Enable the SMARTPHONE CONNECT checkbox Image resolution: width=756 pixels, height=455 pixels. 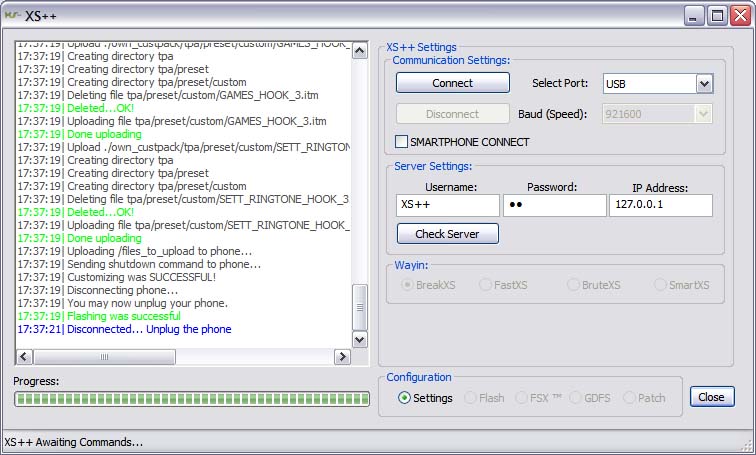pyautogui.click(x=401, y=142)
